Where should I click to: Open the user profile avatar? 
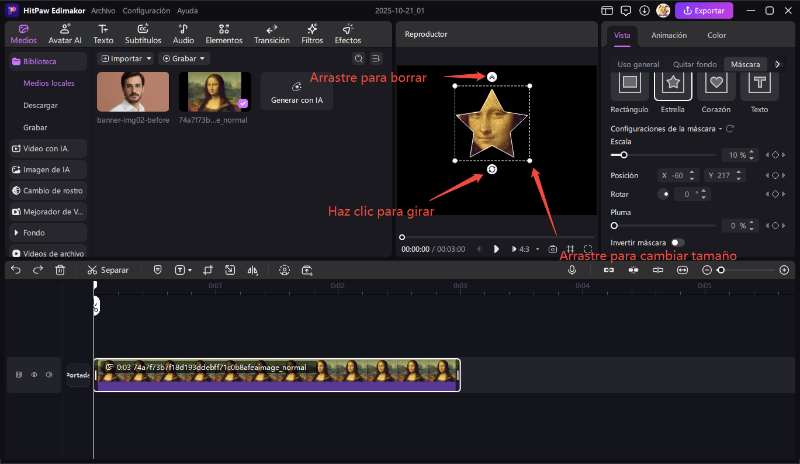[663, 11]
